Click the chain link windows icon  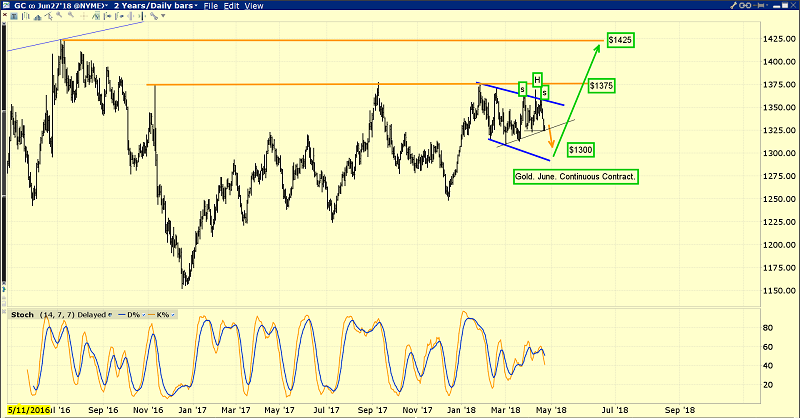745,5
